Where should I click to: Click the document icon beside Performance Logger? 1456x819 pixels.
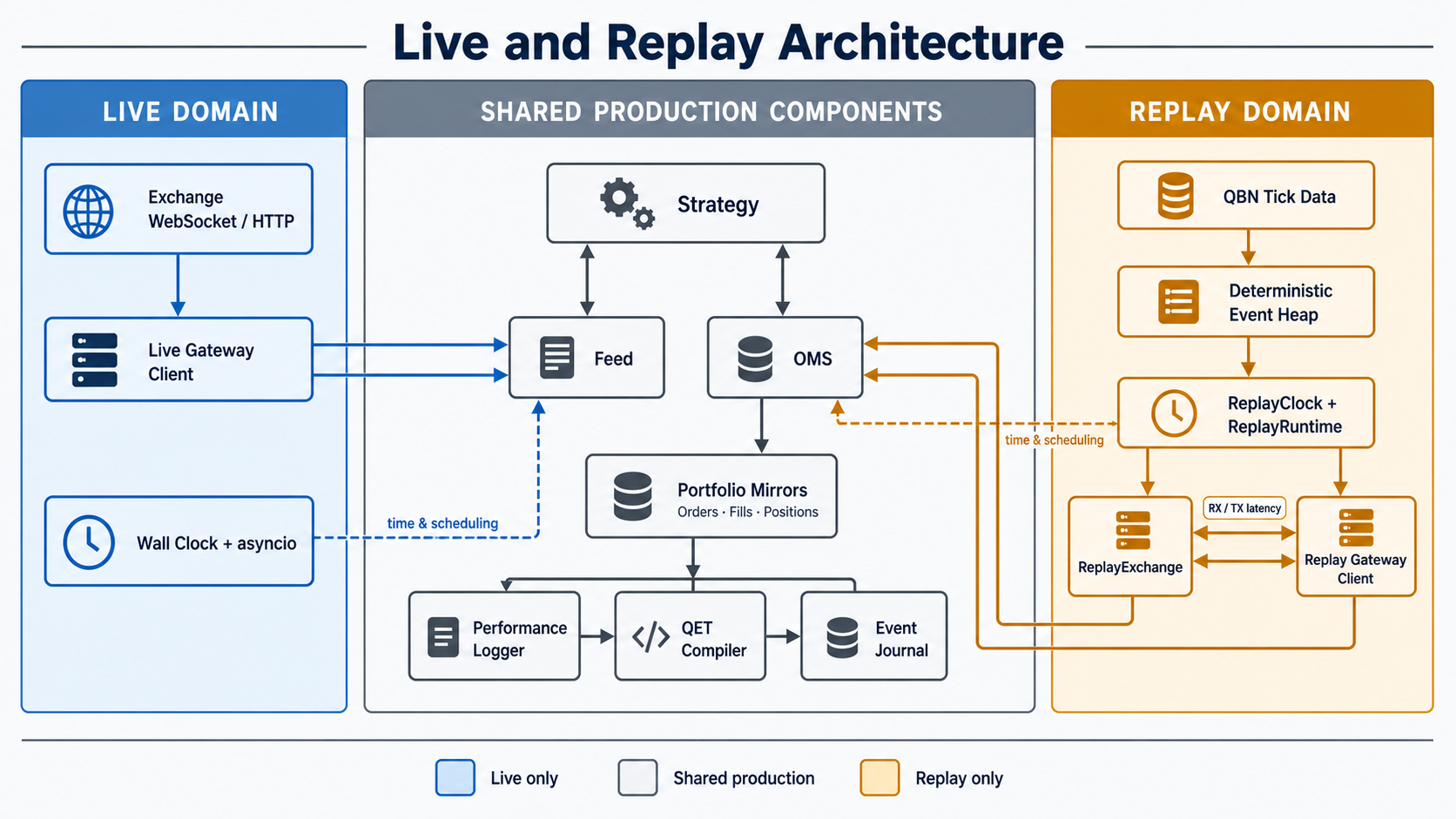[x=443, y=637]
